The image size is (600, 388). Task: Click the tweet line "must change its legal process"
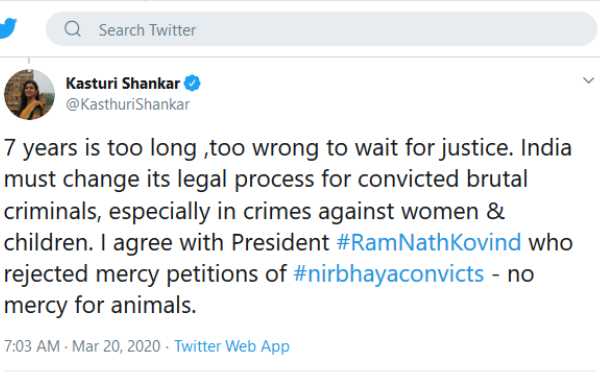point(266,179)
